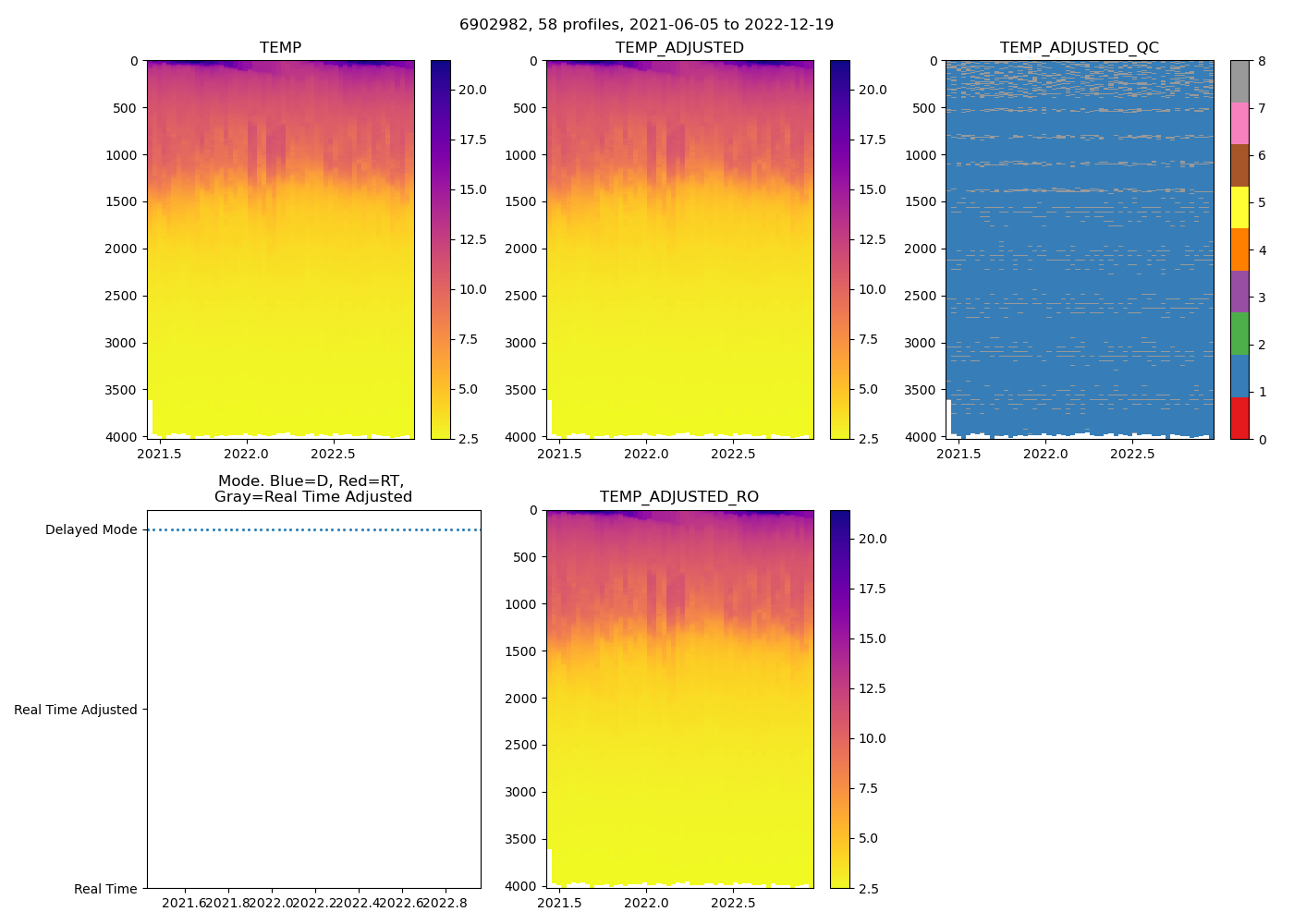Pick the pink swatch in QC colorbar
Viewport: 1294px width, 924px height.
click(1239, 124)
